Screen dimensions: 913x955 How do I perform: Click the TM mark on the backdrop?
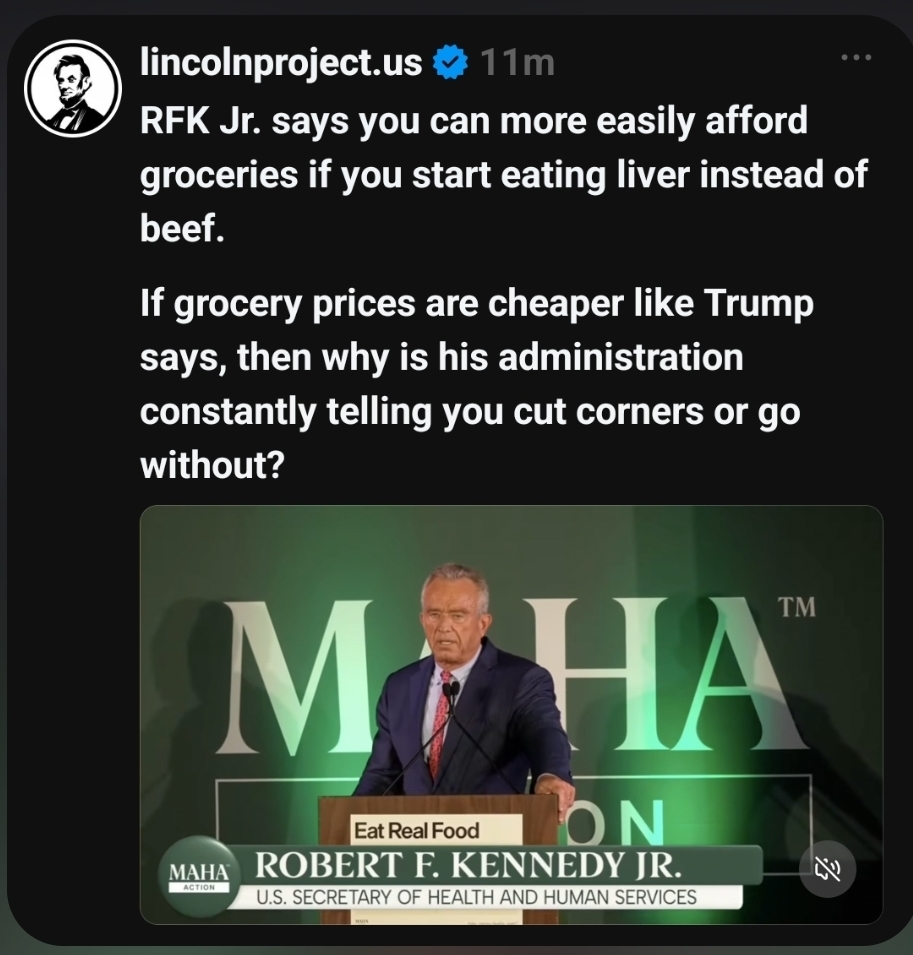pos(795,607)
